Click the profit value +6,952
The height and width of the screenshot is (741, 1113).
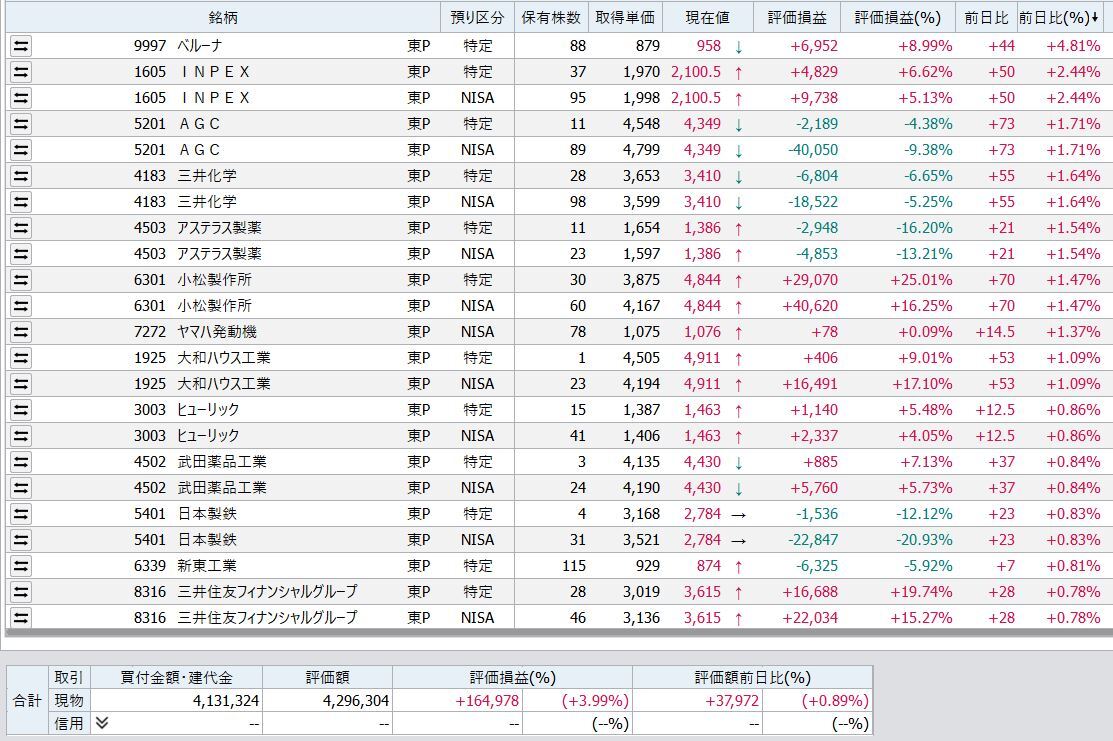[x=813, y=46]
